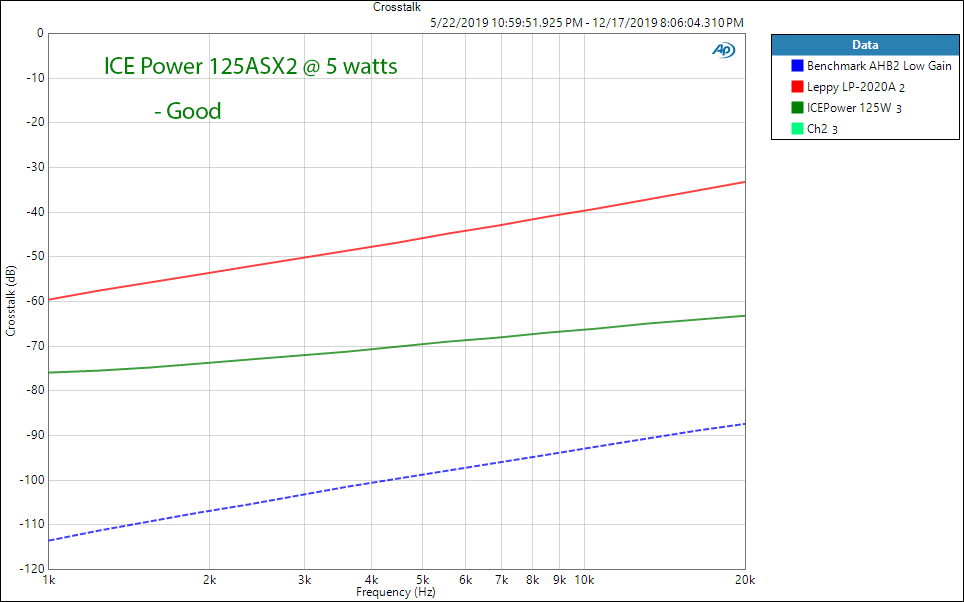Select the date range timestamp above the graph
964x602 pixels.
pyautogui.click(x=587, y=23)
